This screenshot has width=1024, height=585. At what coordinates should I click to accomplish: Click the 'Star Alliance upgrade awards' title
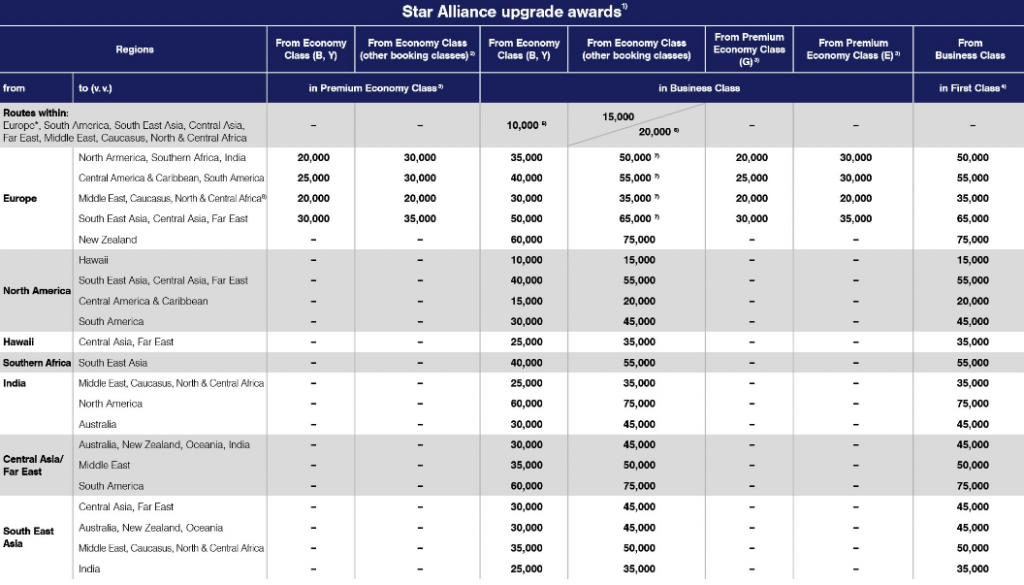(514, 12)
